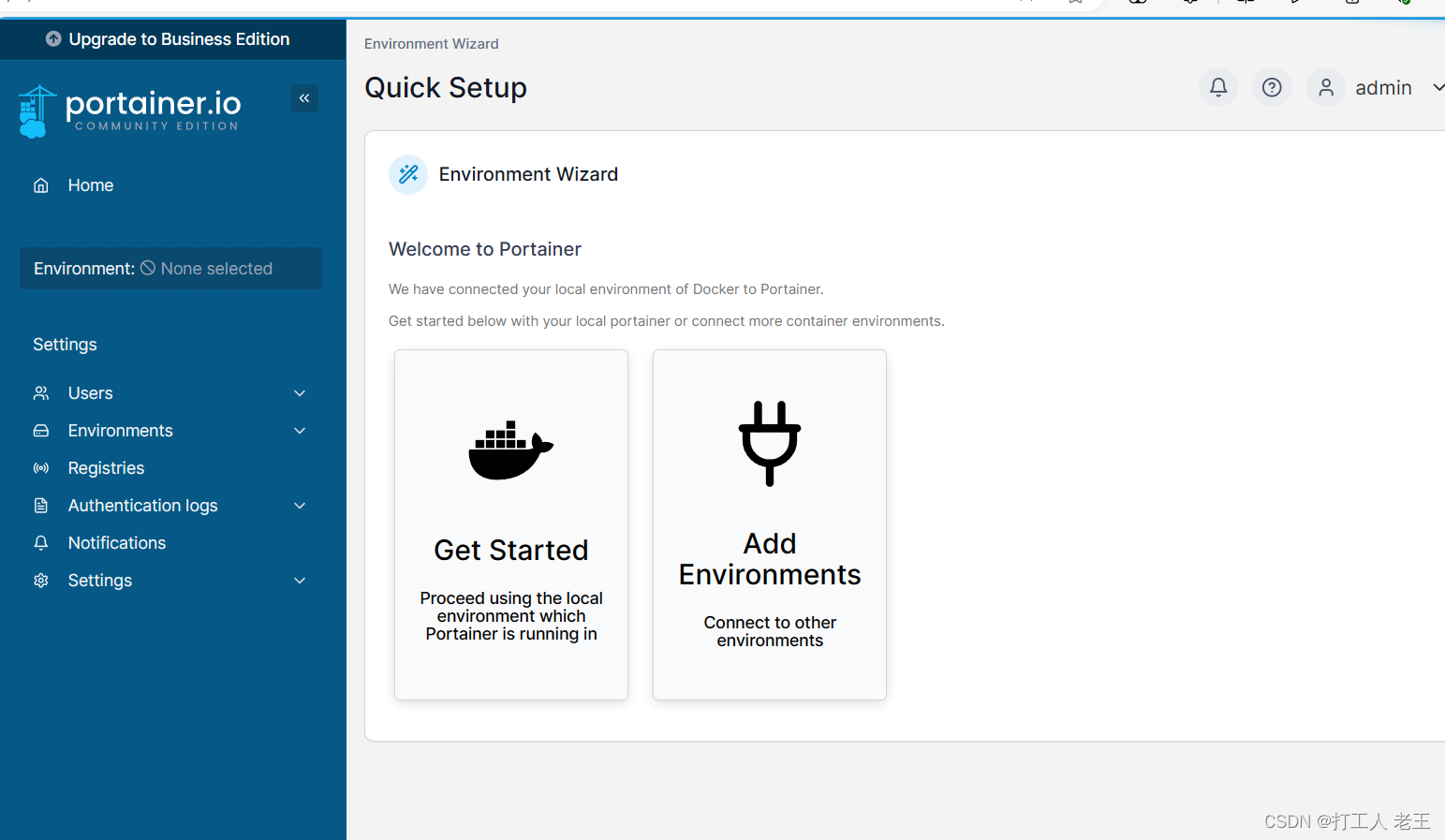Click the Docker whale icon
1445x840 pixels.
[x=511, y=450]
